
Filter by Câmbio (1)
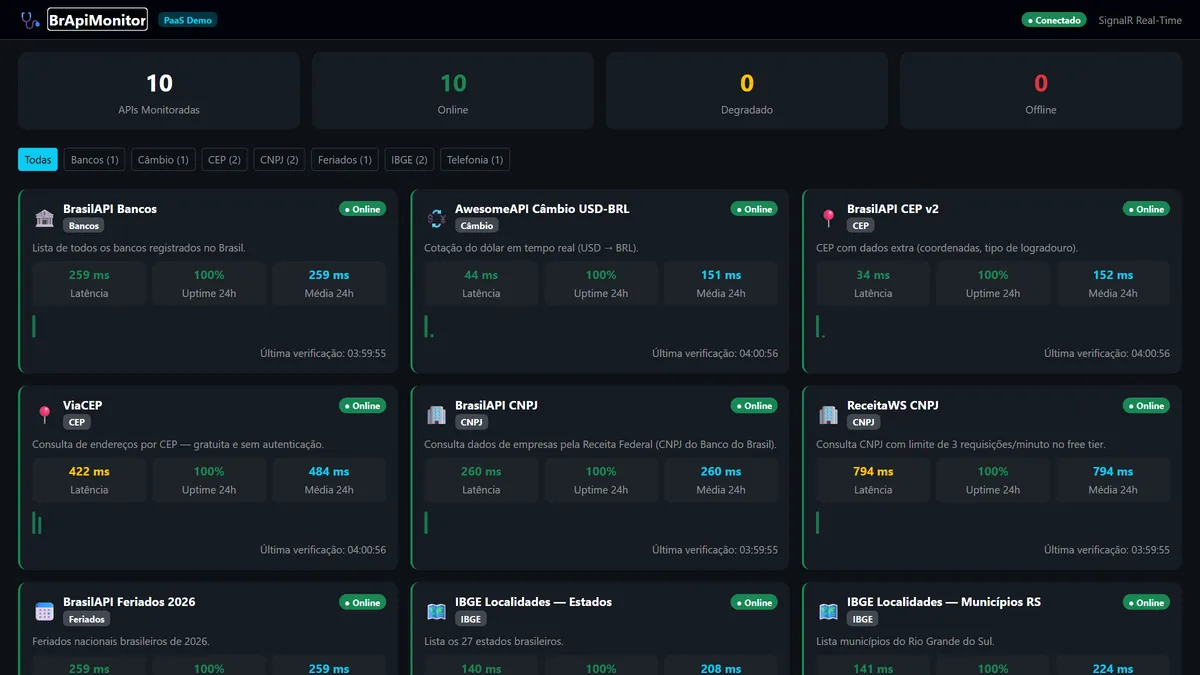[x=163, y=160]
